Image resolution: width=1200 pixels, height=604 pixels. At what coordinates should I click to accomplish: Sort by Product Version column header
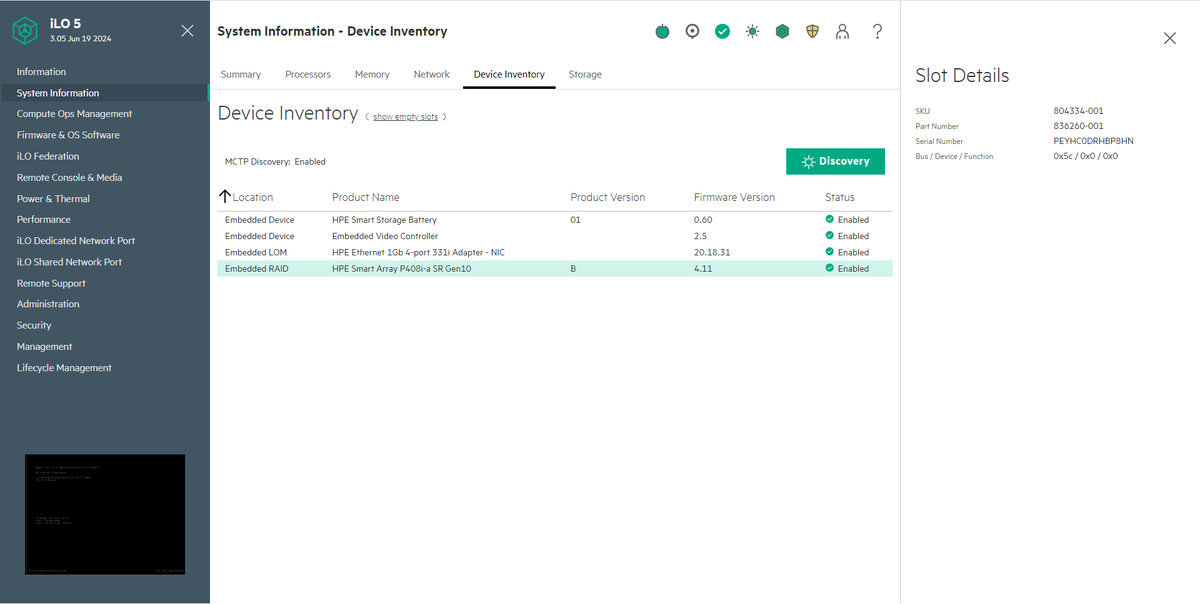point(608,197)
